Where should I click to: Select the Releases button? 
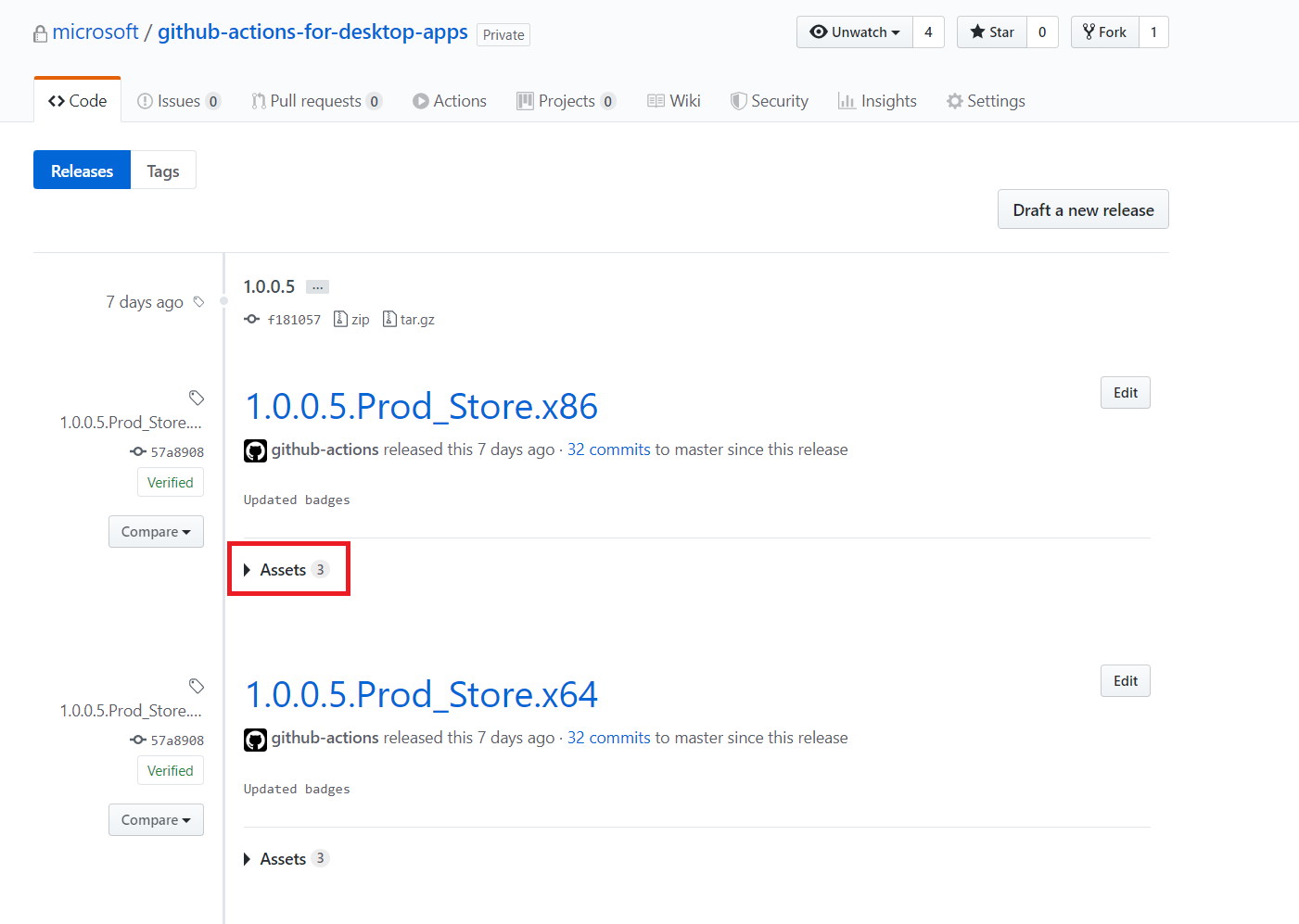tap(82, 171)
